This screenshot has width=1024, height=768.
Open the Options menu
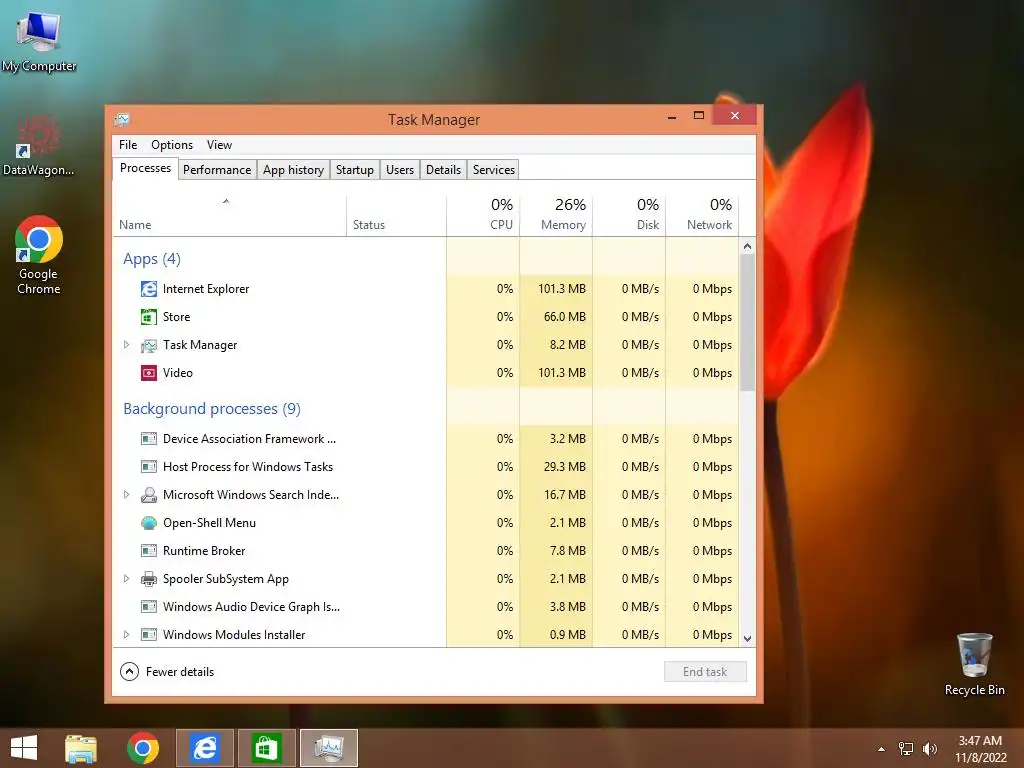click(172, 145)
